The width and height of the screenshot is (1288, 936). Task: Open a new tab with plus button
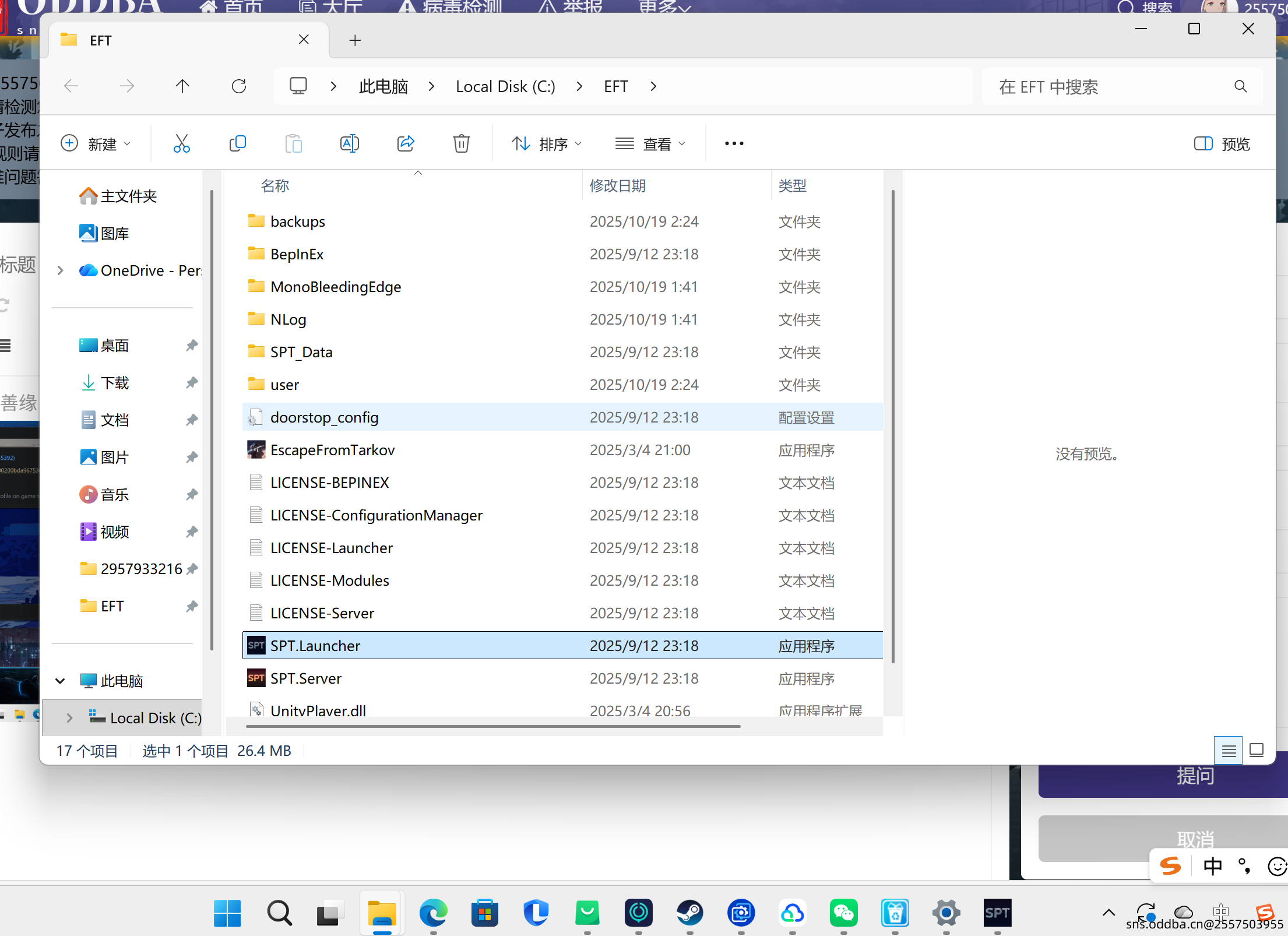355,40
